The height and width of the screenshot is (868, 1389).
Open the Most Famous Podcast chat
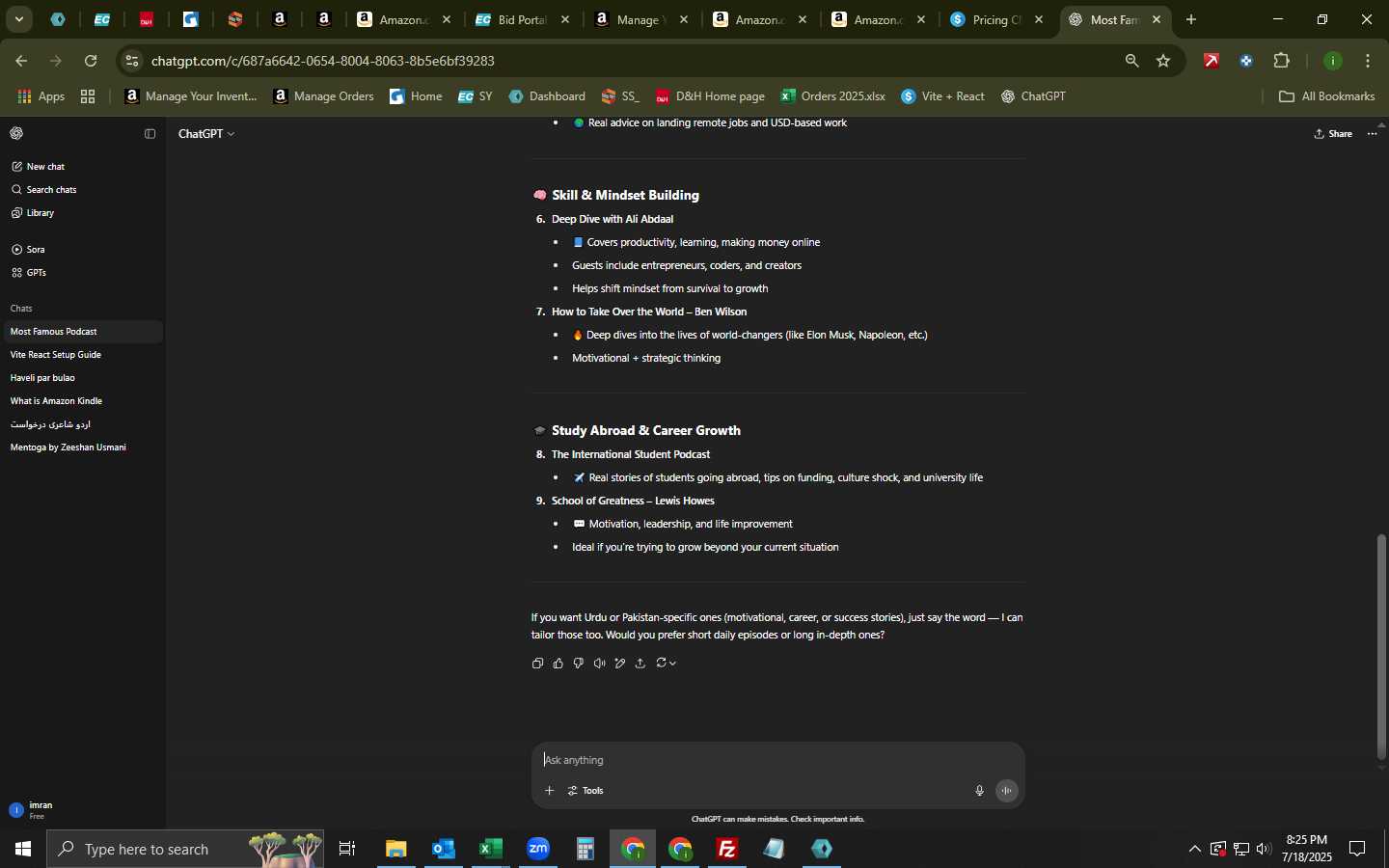[82, 332]
